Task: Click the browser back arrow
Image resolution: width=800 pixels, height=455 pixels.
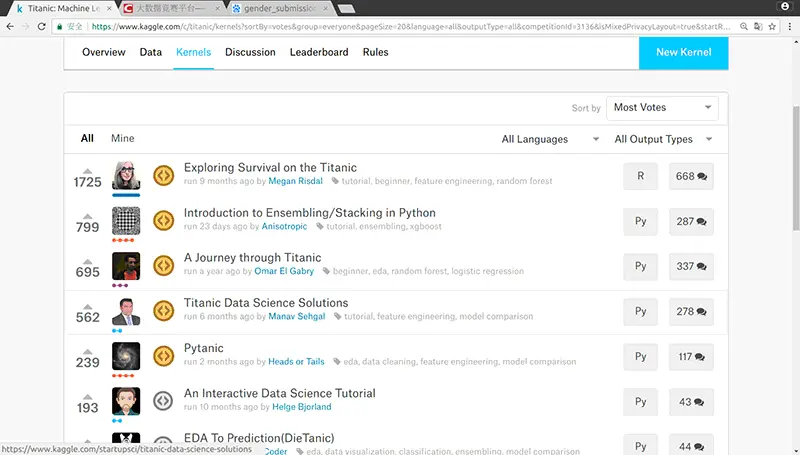Action: coord(10,27)
